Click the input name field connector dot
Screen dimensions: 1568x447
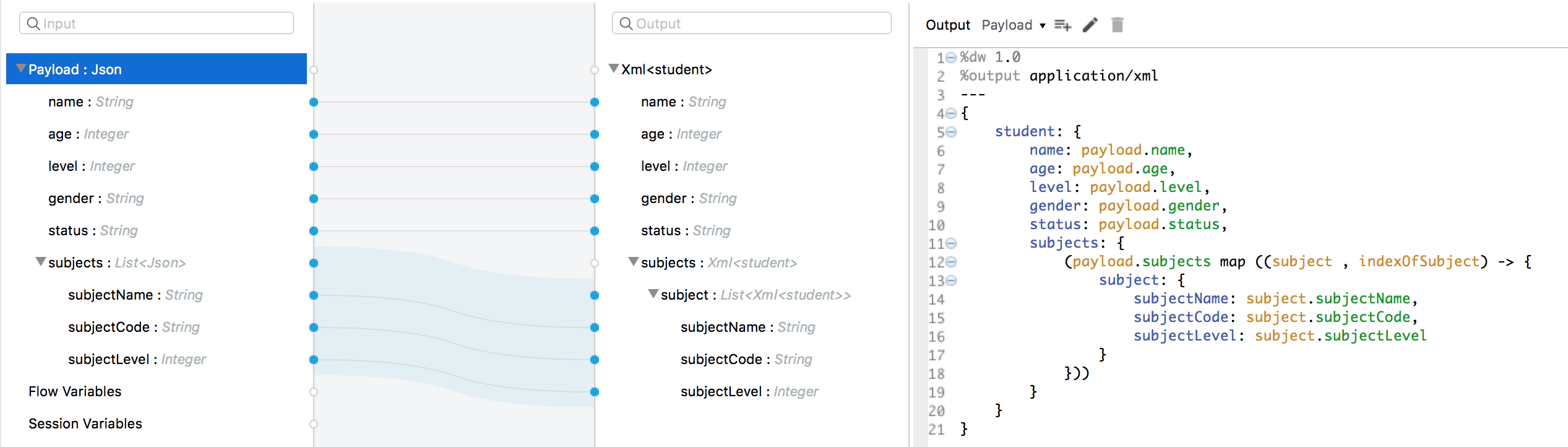tap(314, 102)
